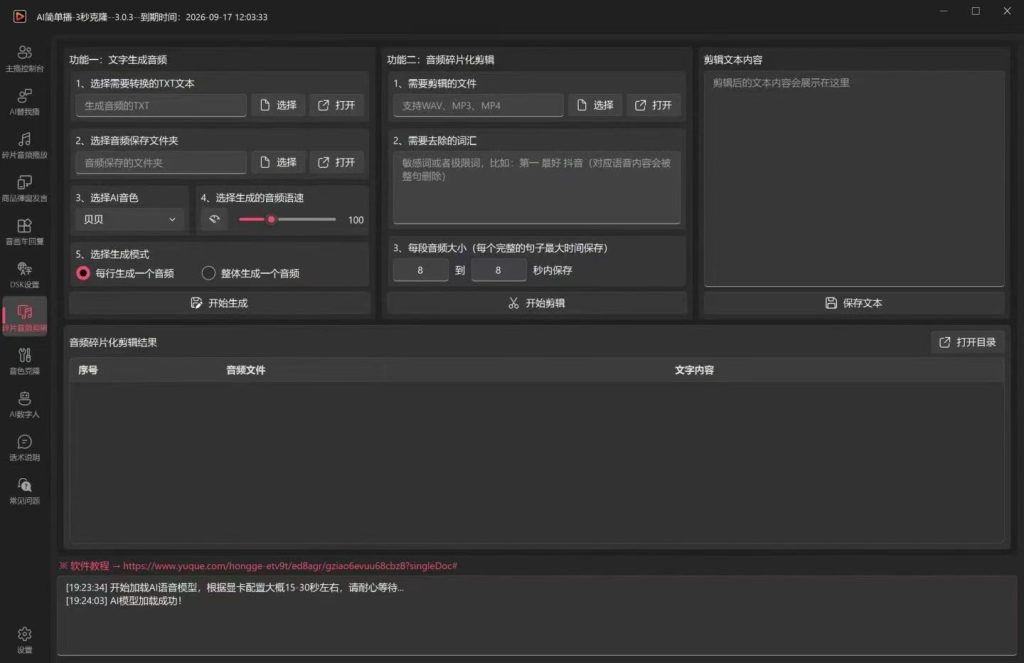Open DSK设置 in the sidebar
This screenshot has width=1024, height=663.
[24, 274]
